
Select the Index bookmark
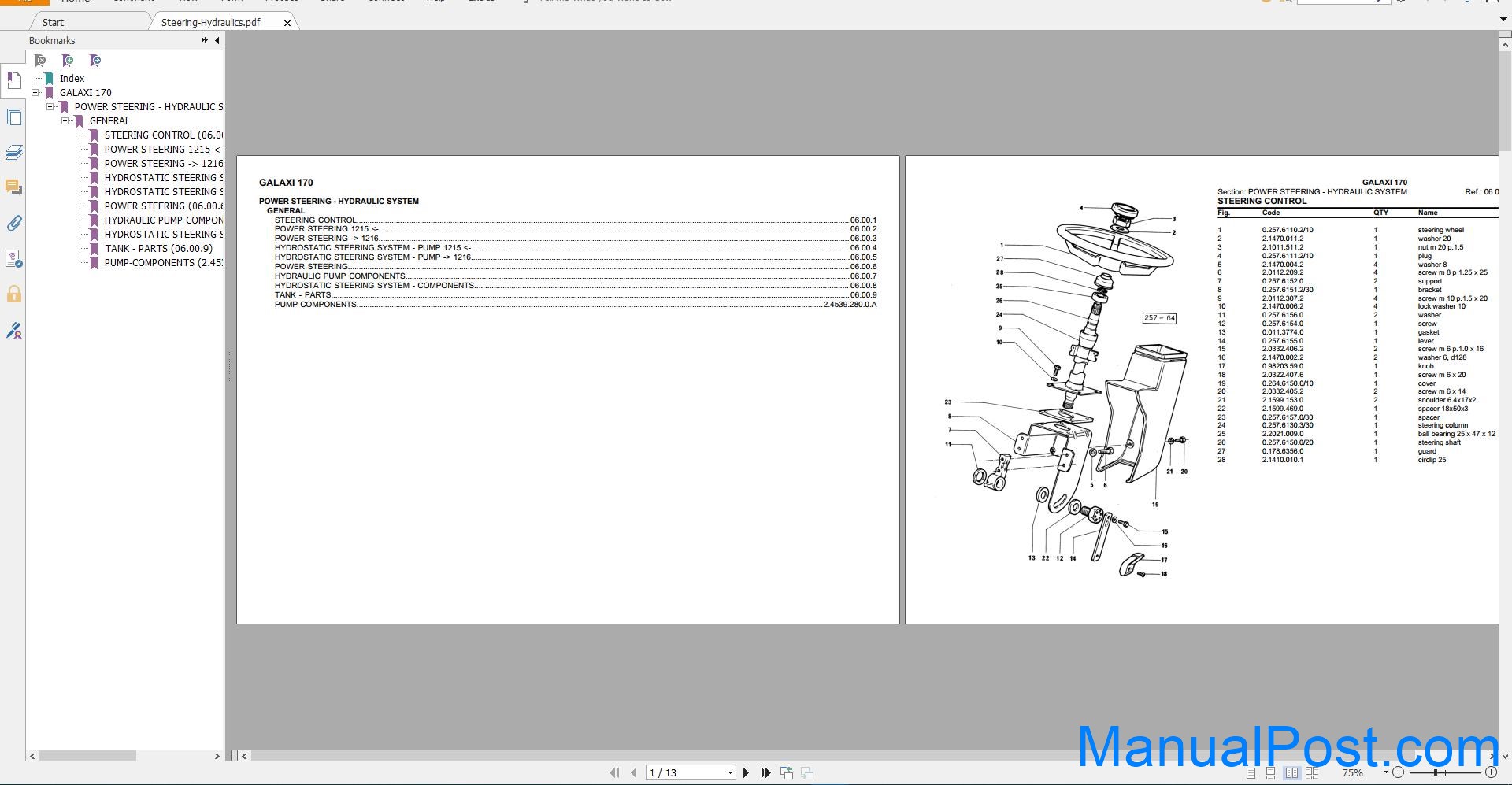(72, 78)
